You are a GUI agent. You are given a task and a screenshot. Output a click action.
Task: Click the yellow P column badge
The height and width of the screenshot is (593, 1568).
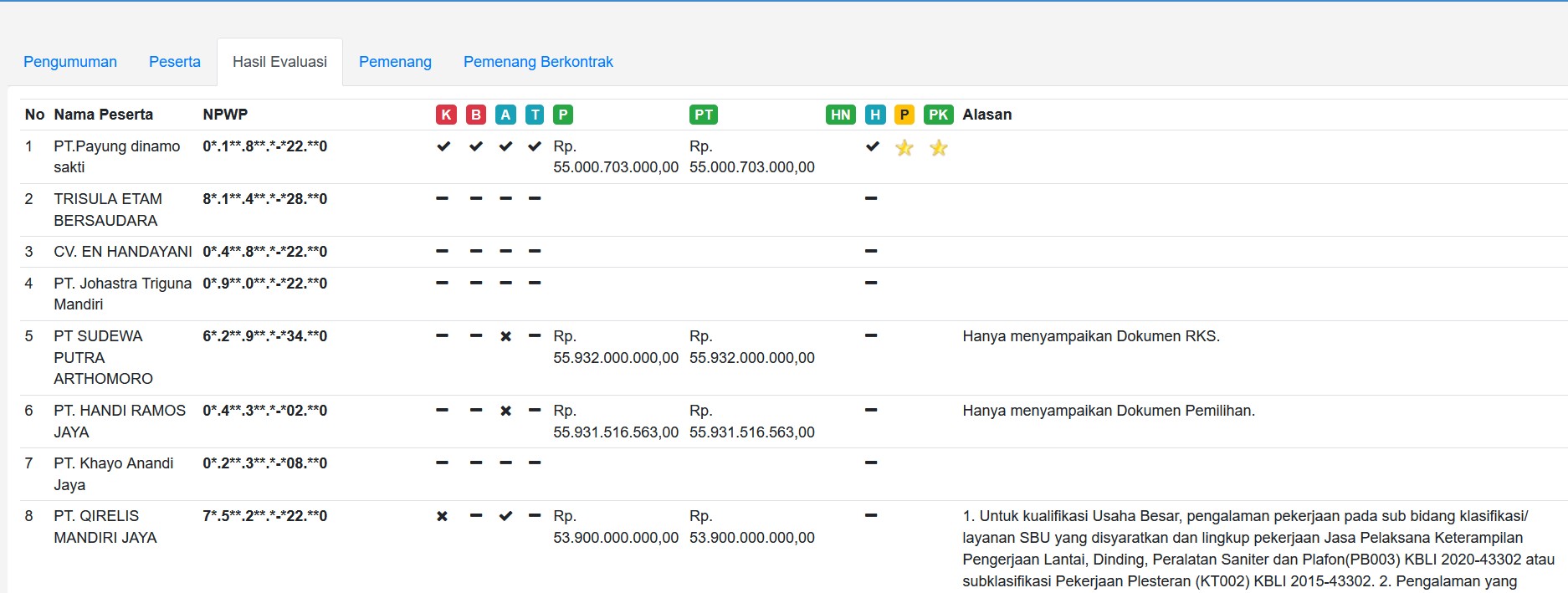click(904, 115)
